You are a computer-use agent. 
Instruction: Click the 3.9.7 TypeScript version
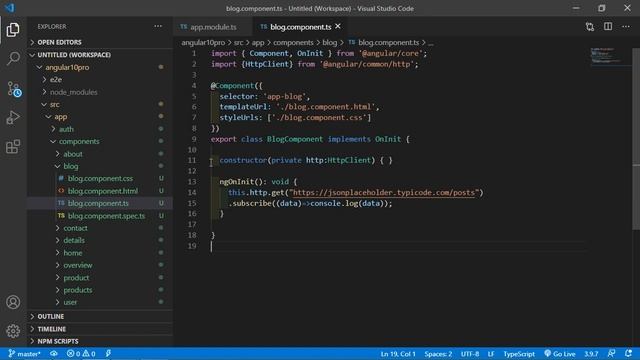[591, 354]
